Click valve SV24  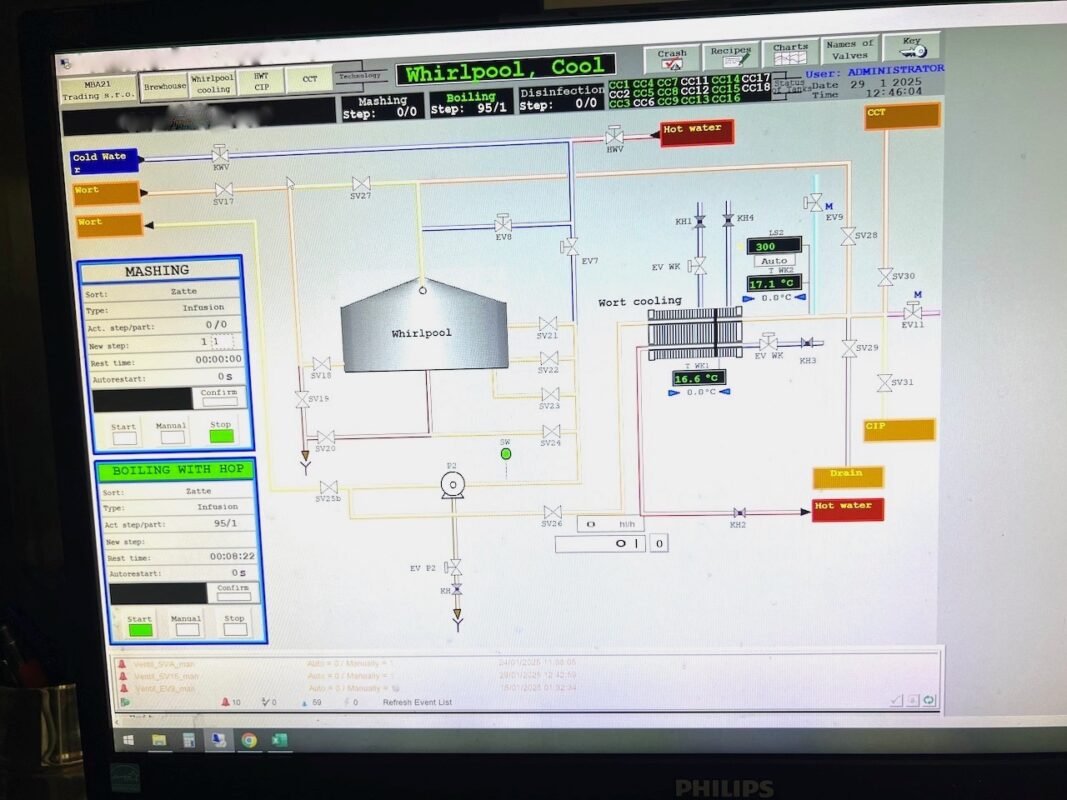coord(551,432)
